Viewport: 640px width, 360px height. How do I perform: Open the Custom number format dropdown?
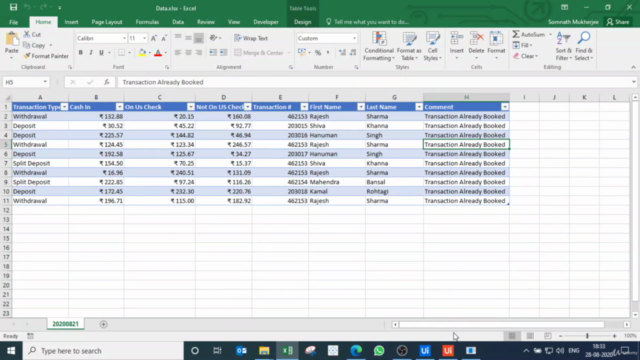point(354,38)
